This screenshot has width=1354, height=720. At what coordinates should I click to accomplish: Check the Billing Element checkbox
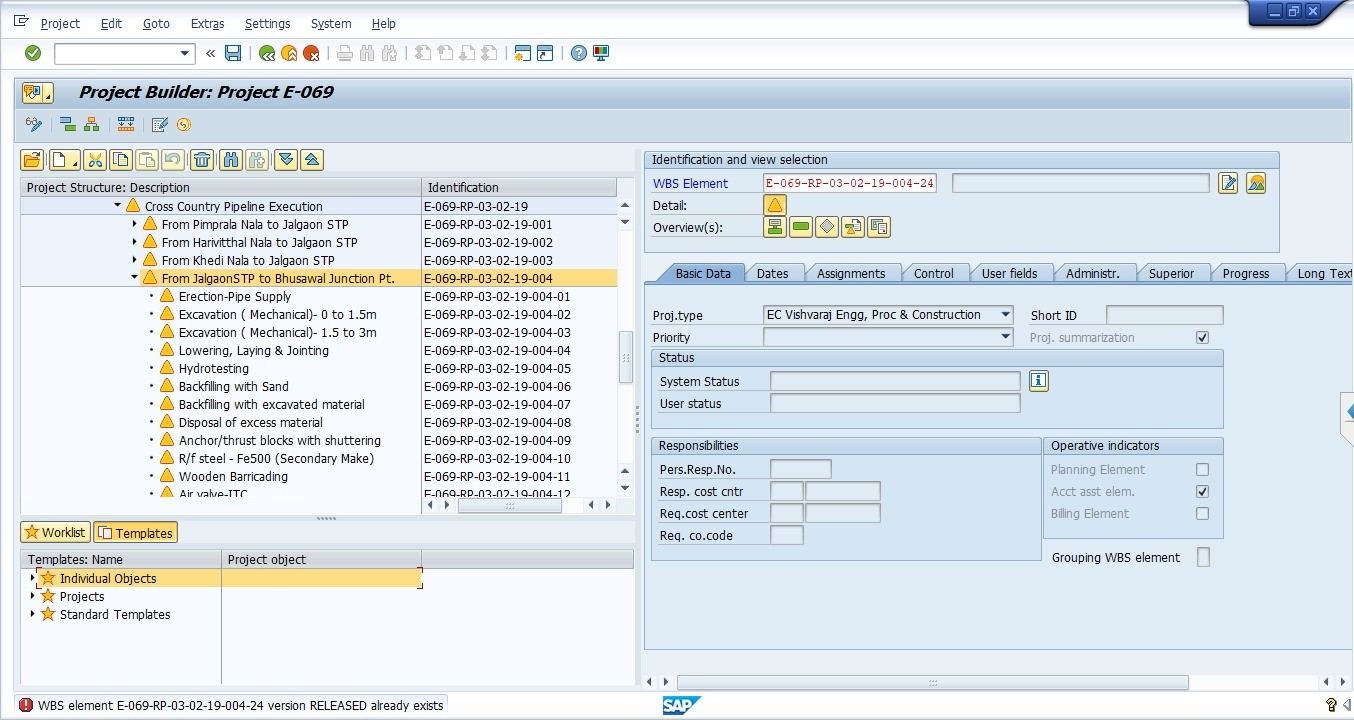[1202, 514]
